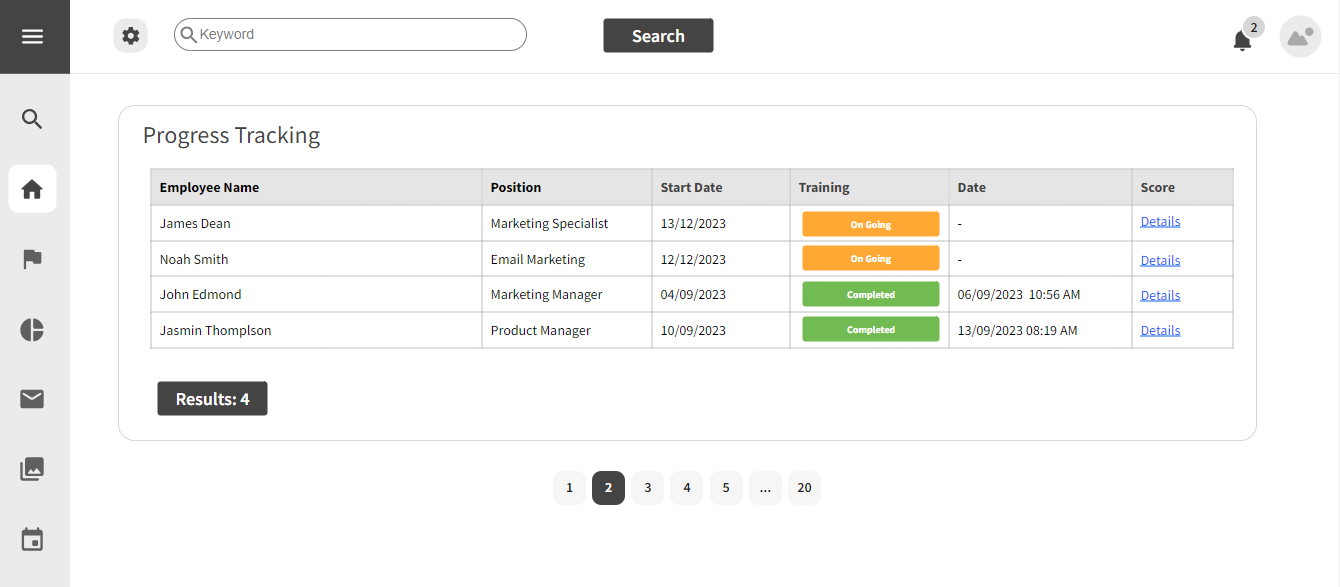This screenshot has width=1340, height=587.
Task: Click the Results: 4 button
Action: click(x=212, y=398)
